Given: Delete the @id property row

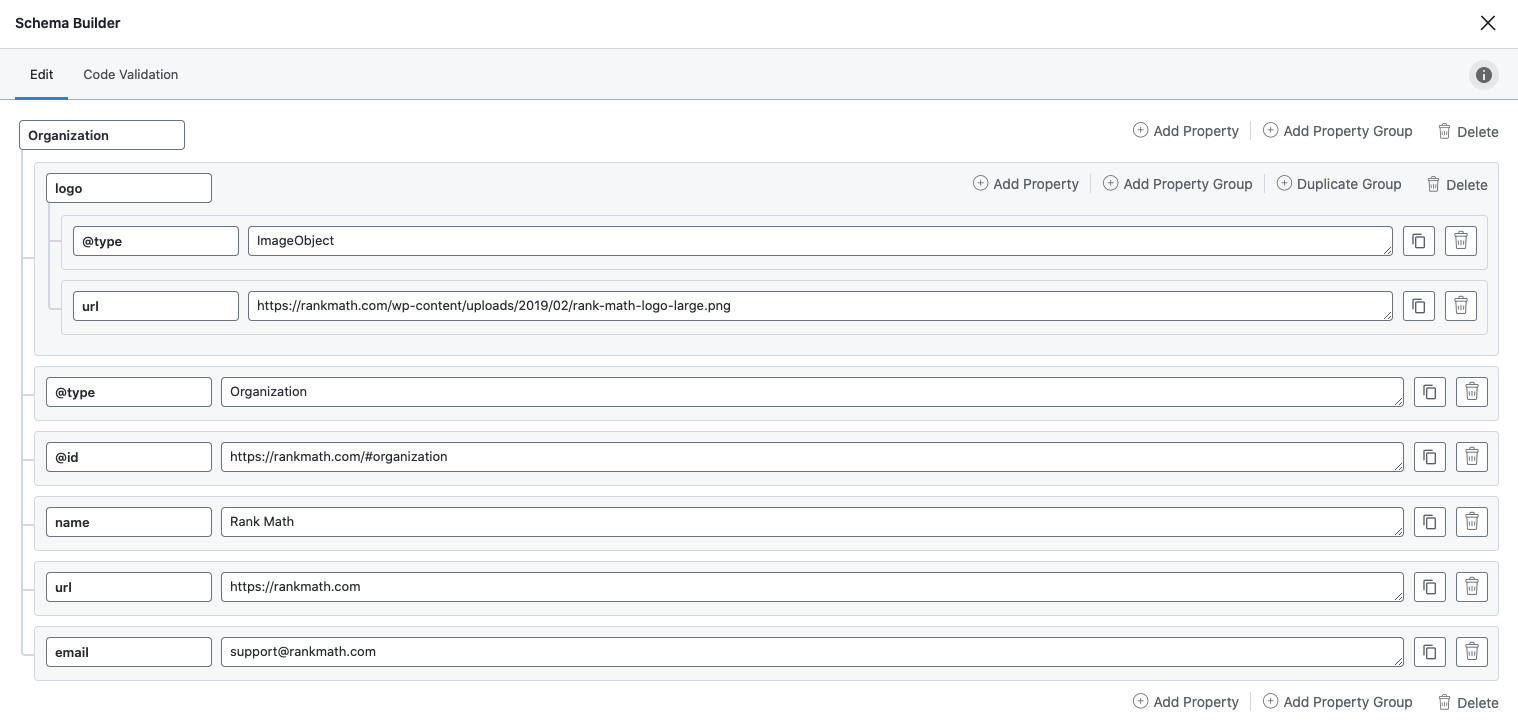Looking at the screenshot, I should point(1472,457).
